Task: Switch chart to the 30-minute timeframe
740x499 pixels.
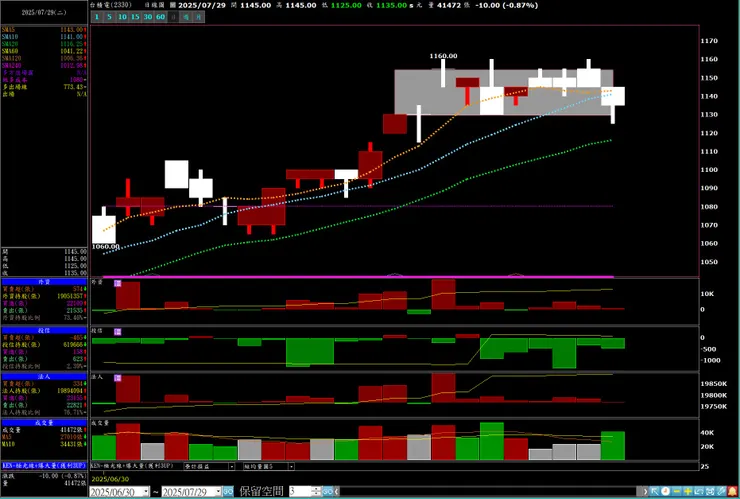Action: (x=148, y=17)
